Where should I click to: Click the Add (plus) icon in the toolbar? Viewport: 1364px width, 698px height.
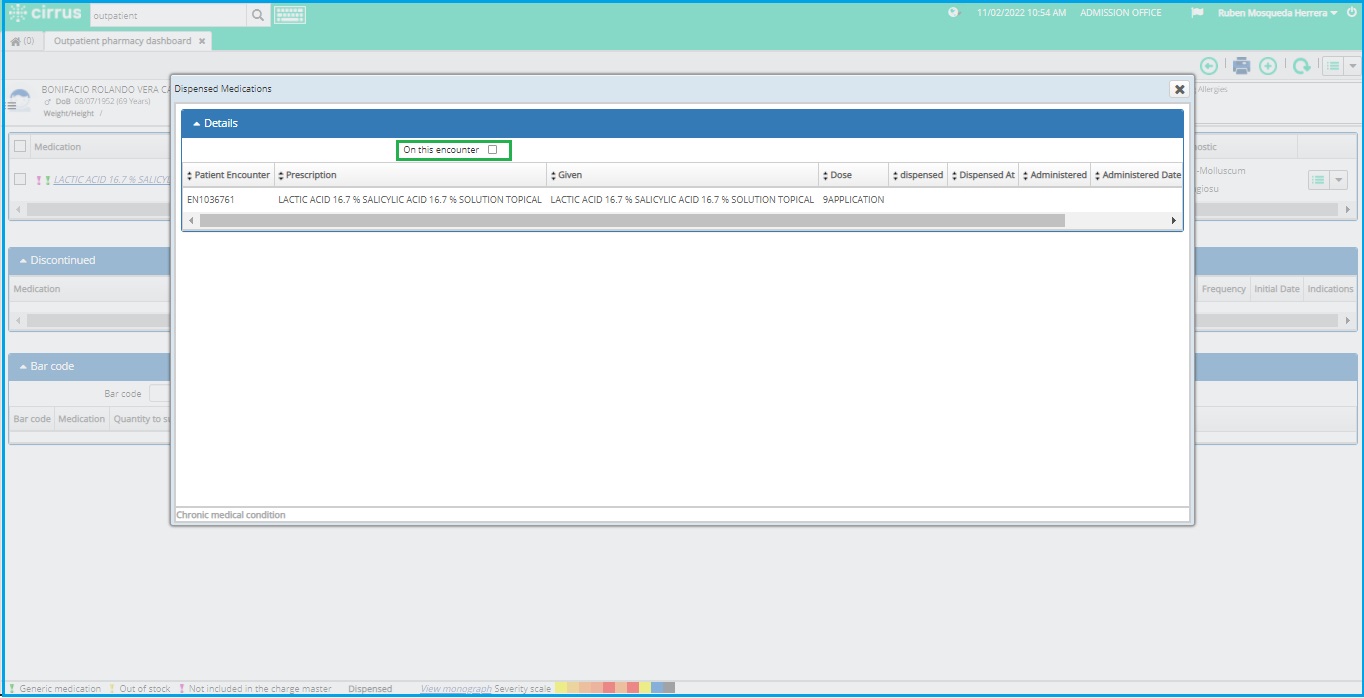click(x=1268, y=66)
